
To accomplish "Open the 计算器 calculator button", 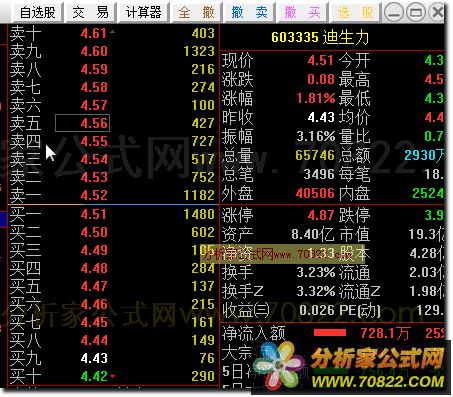I will (143, 13).
